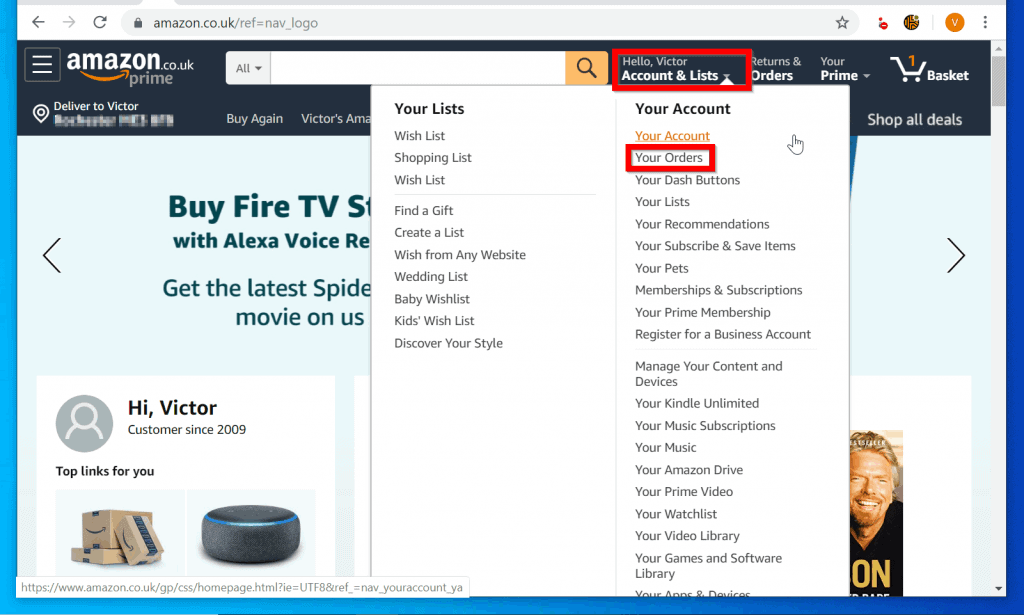
Task: Open the search category All dropdown
Action: click(248, 68)
